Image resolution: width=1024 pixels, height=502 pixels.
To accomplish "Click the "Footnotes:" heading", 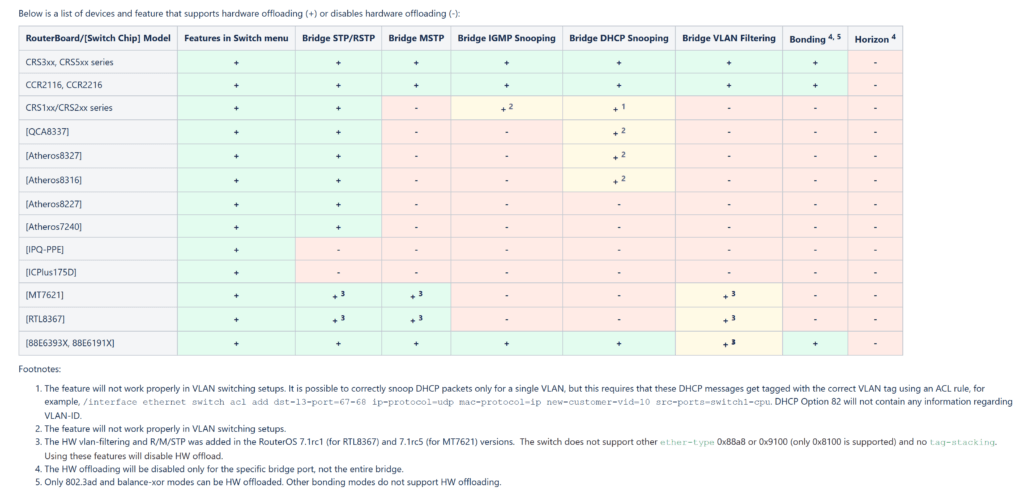I will (x=39, y=369).
